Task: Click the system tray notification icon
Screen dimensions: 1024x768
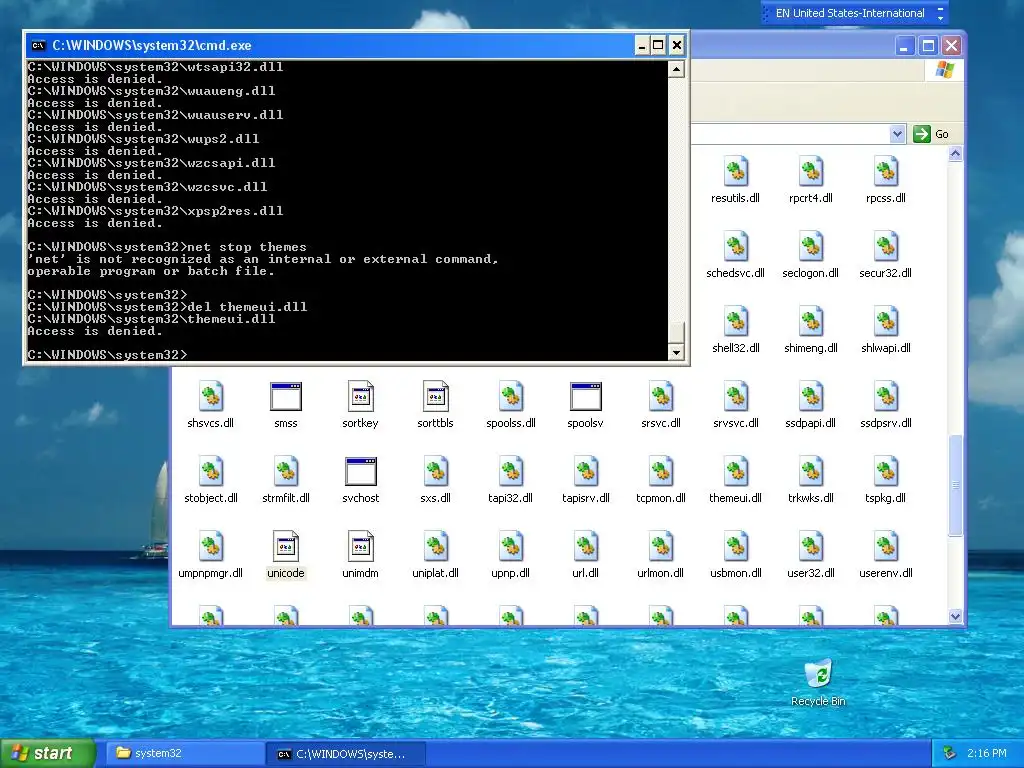Action: (x=950, y=753)
